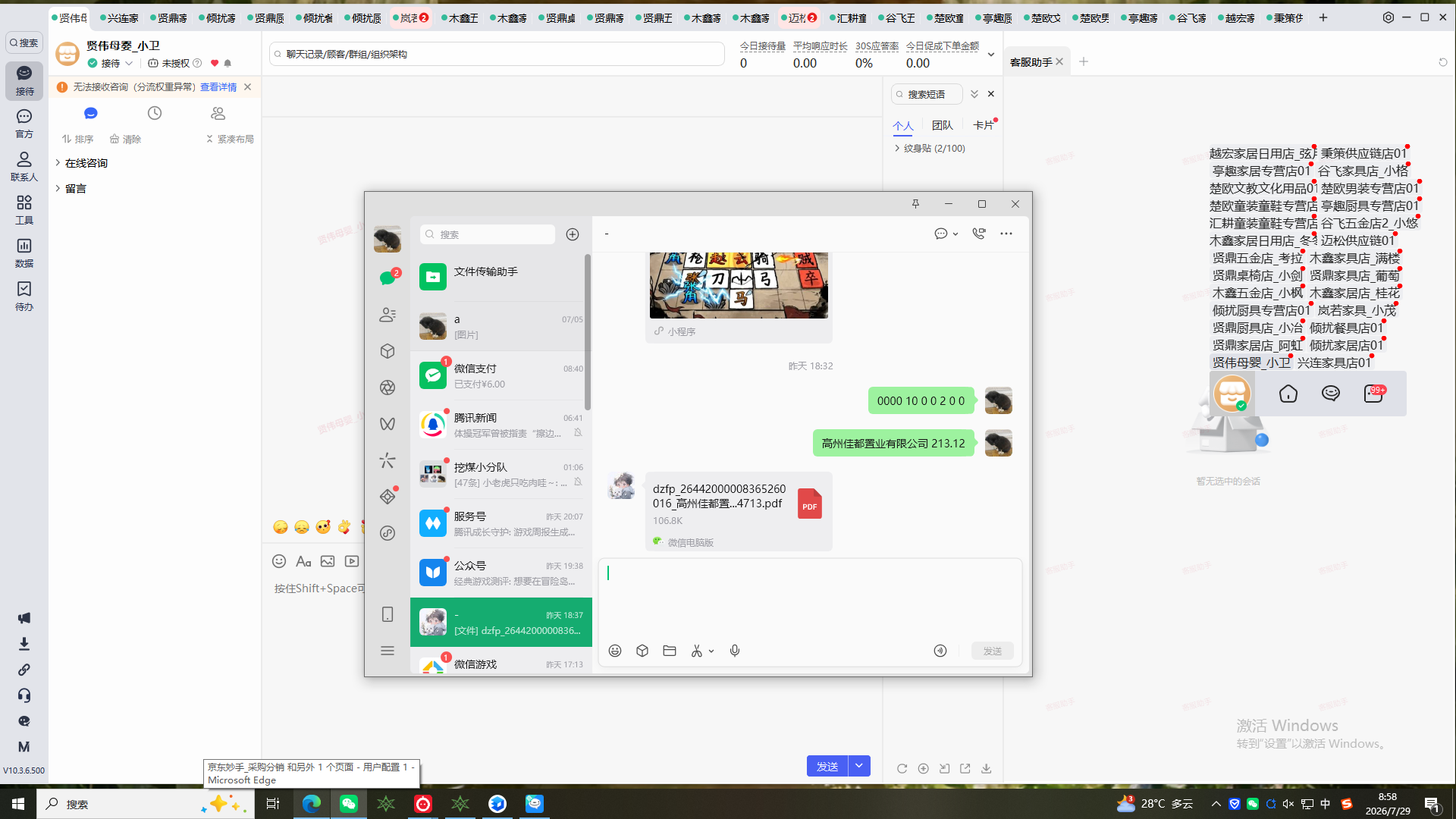Switch to the 卡片 tab

[x=984, y=125]
